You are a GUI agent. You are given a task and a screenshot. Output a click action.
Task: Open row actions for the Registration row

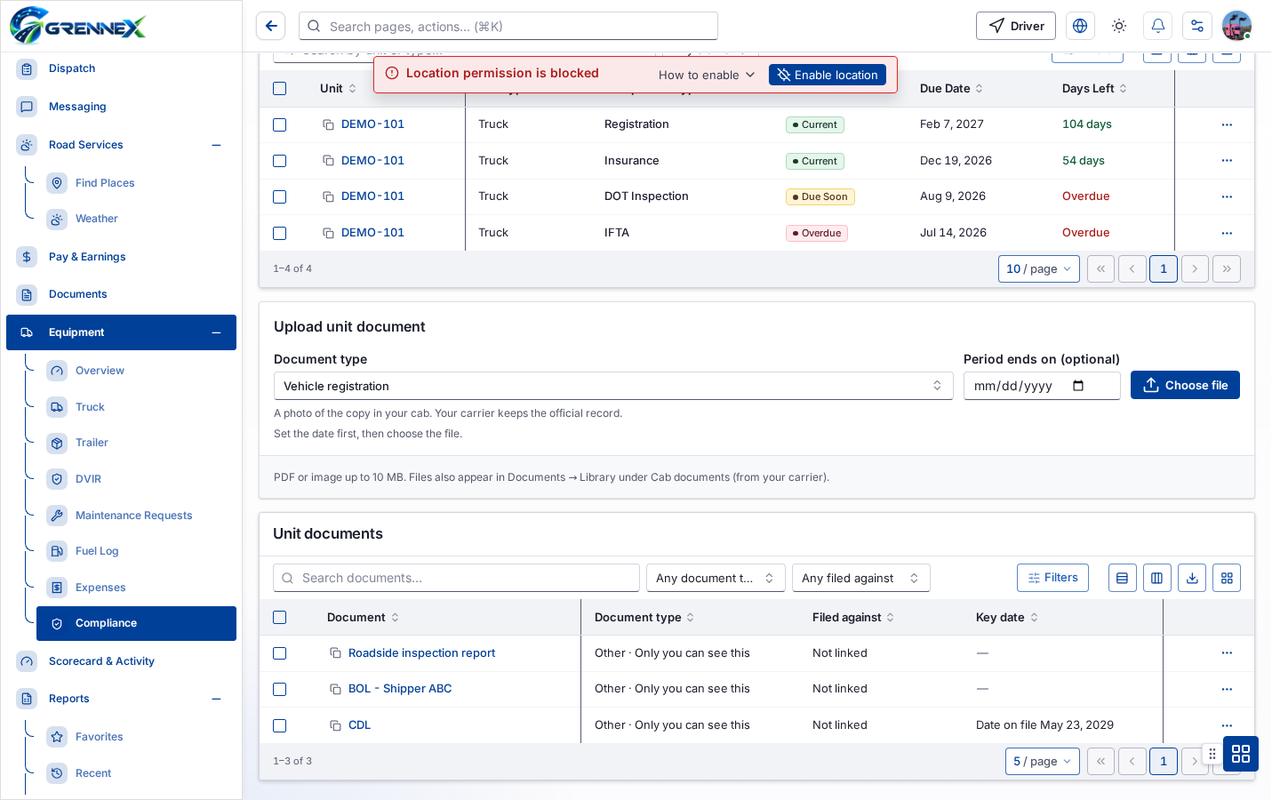(1227, 125)
